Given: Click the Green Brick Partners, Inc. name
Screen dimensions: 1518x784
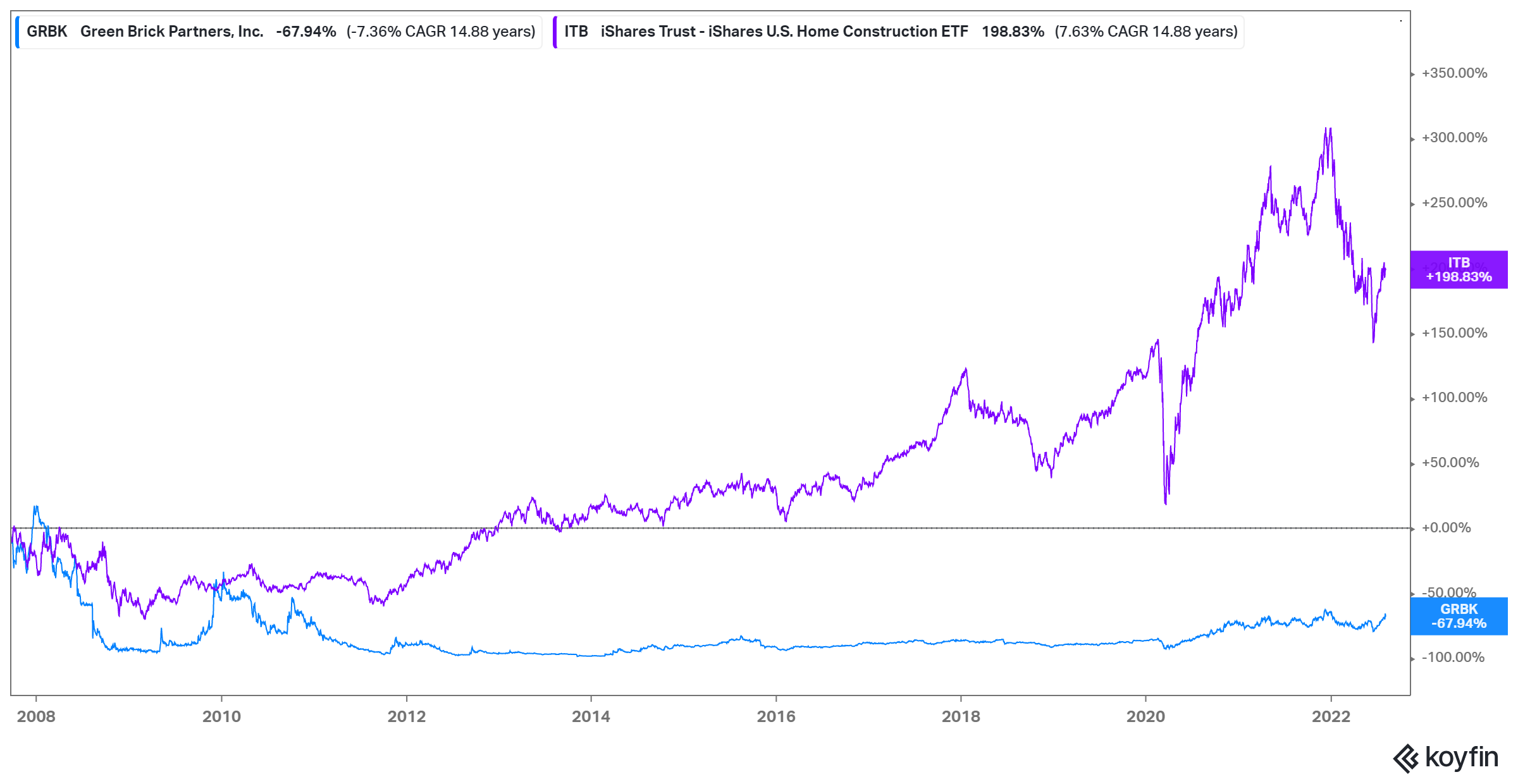Looking at the screenshot, I should click(x=172, y=32).
